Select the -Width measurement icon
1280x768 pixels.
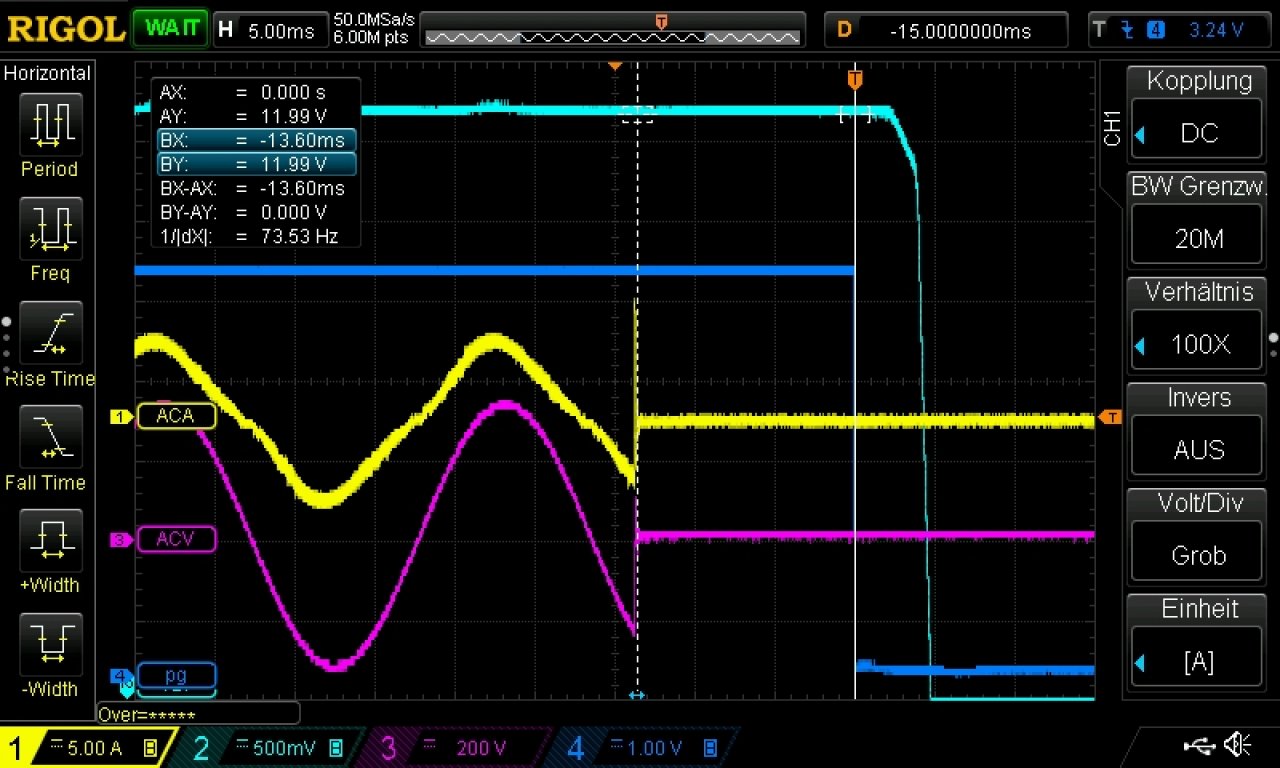click(x=50, y=645)
